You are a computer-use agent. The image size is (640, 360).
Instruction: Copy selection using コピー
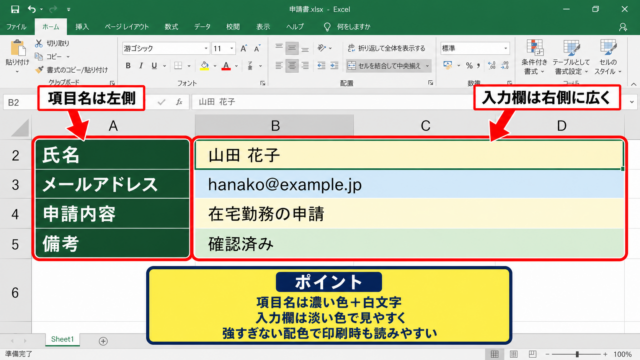pyautogui.click(x=50, y=57)
